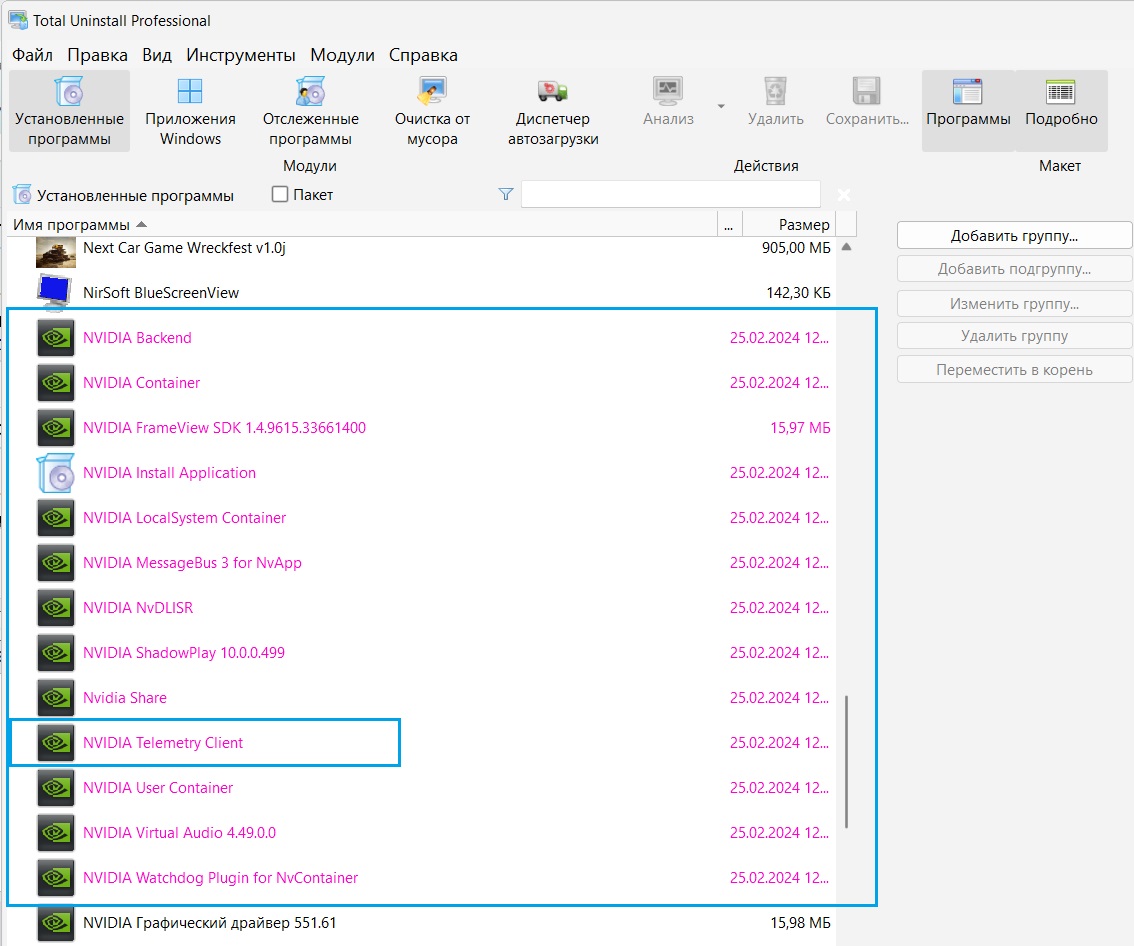Image resolution: width=1134 pixels, height=946 pixels.
Task: Select NVIDIA NvDLISR icon
Action: click(56, 608)
